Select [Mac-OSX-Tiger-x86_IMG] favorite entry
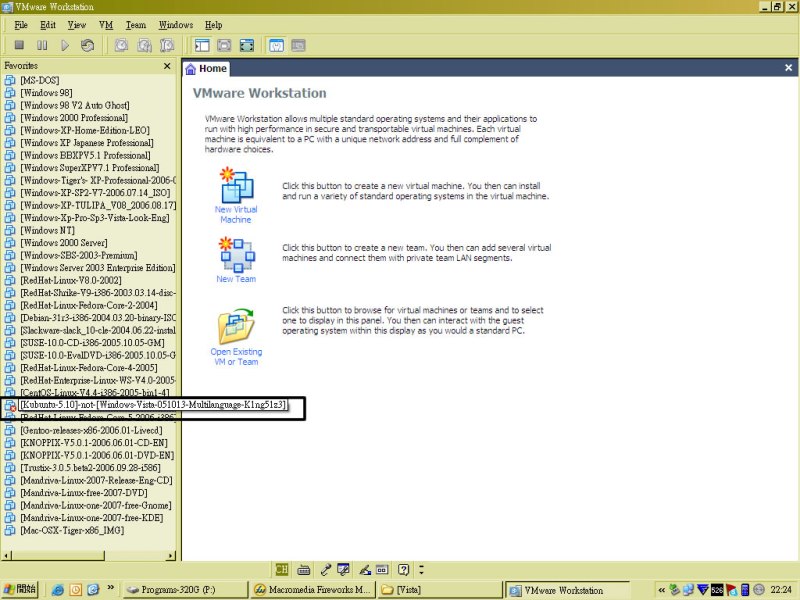Screen dimensions: 800x600 coord(76,531)
